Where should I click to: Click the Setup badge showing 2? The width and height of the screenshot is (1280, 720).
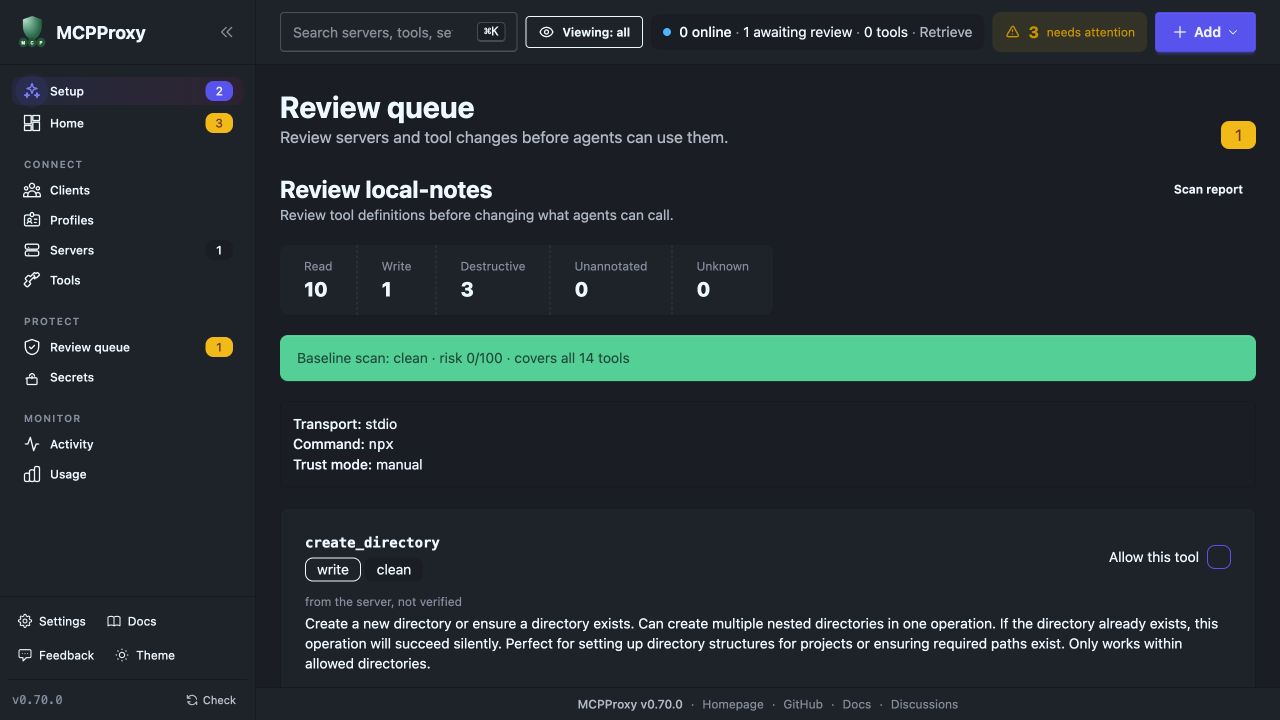pyautogui.click(x=219, y=91)
